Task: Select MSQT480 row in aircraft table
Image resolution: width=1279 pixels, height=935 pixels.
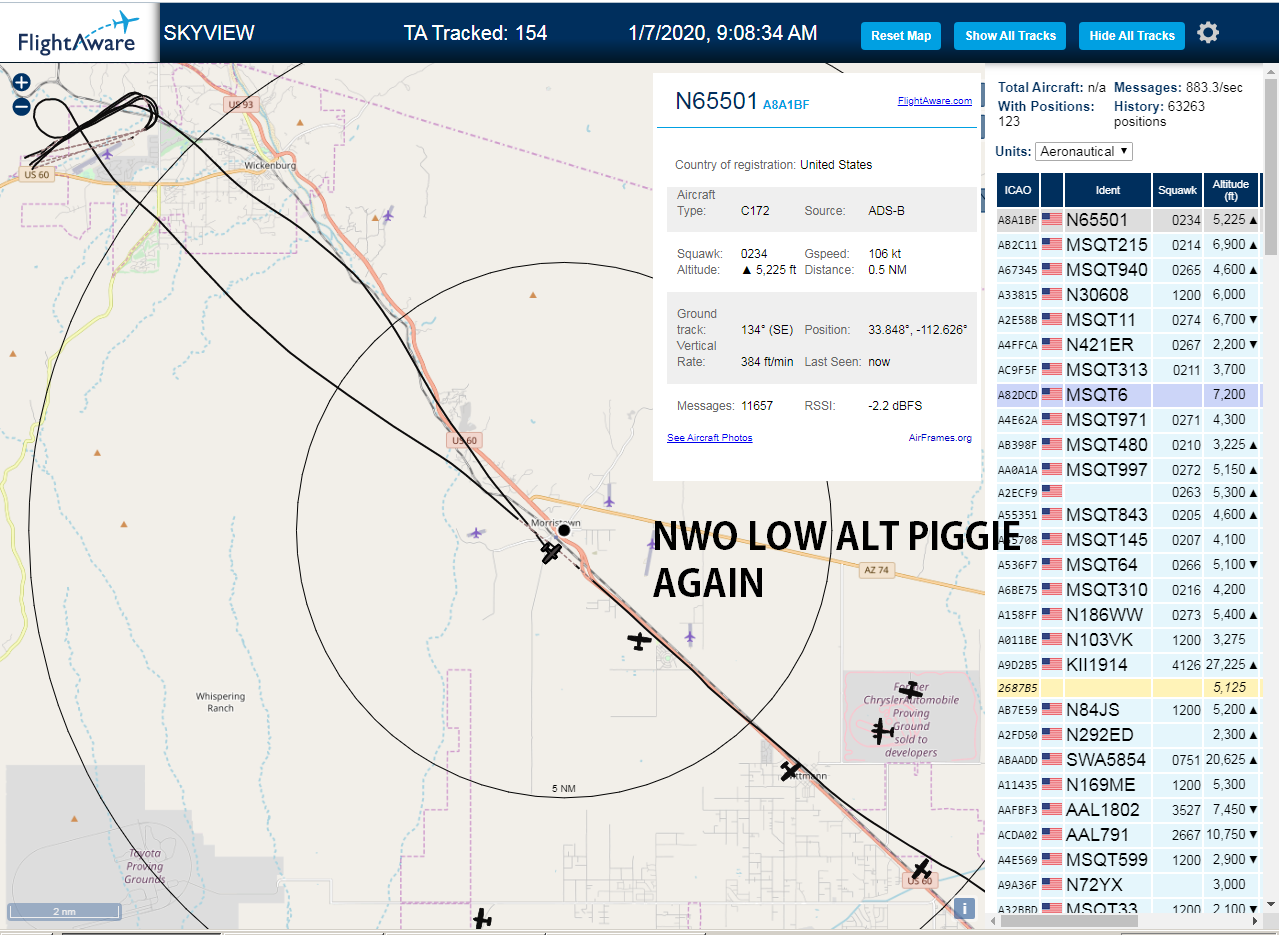Action: pyautogui.click(x=1128, y=445)
